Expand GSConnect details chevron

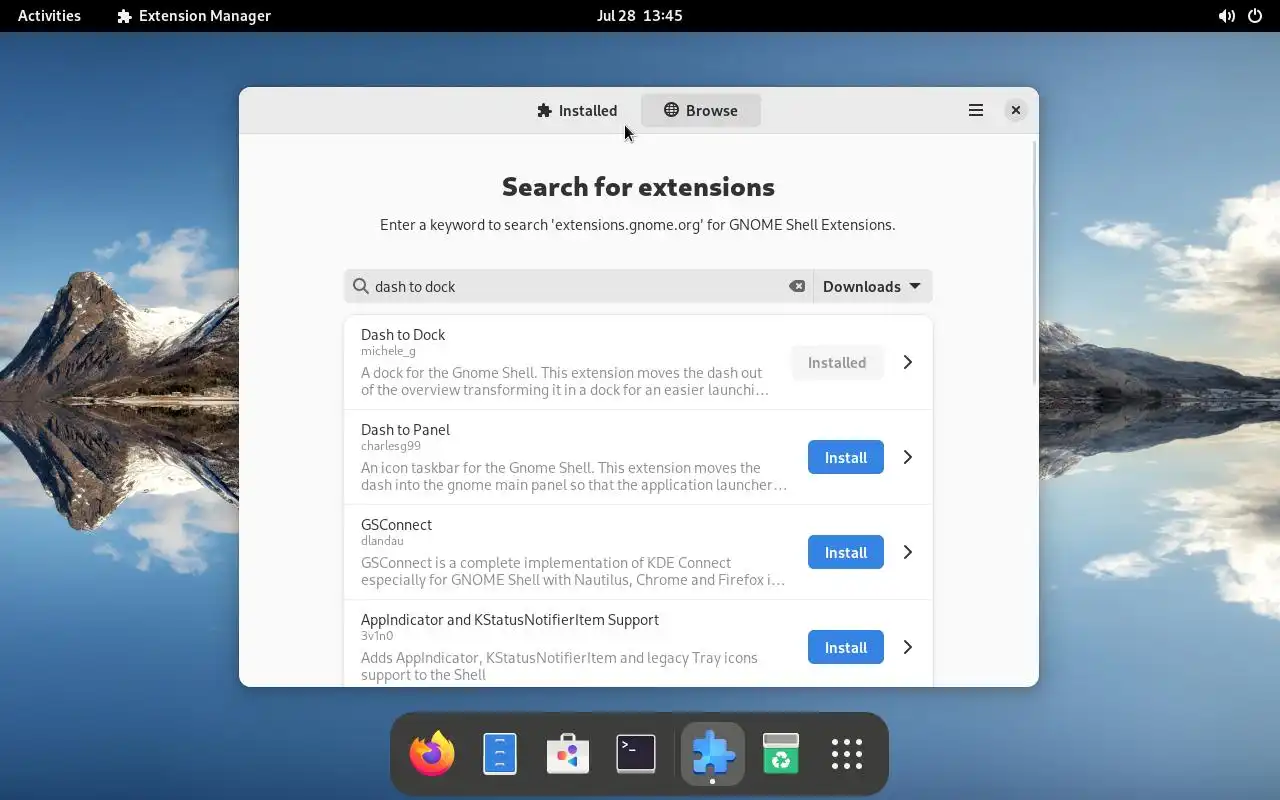[x=908, y=552]
